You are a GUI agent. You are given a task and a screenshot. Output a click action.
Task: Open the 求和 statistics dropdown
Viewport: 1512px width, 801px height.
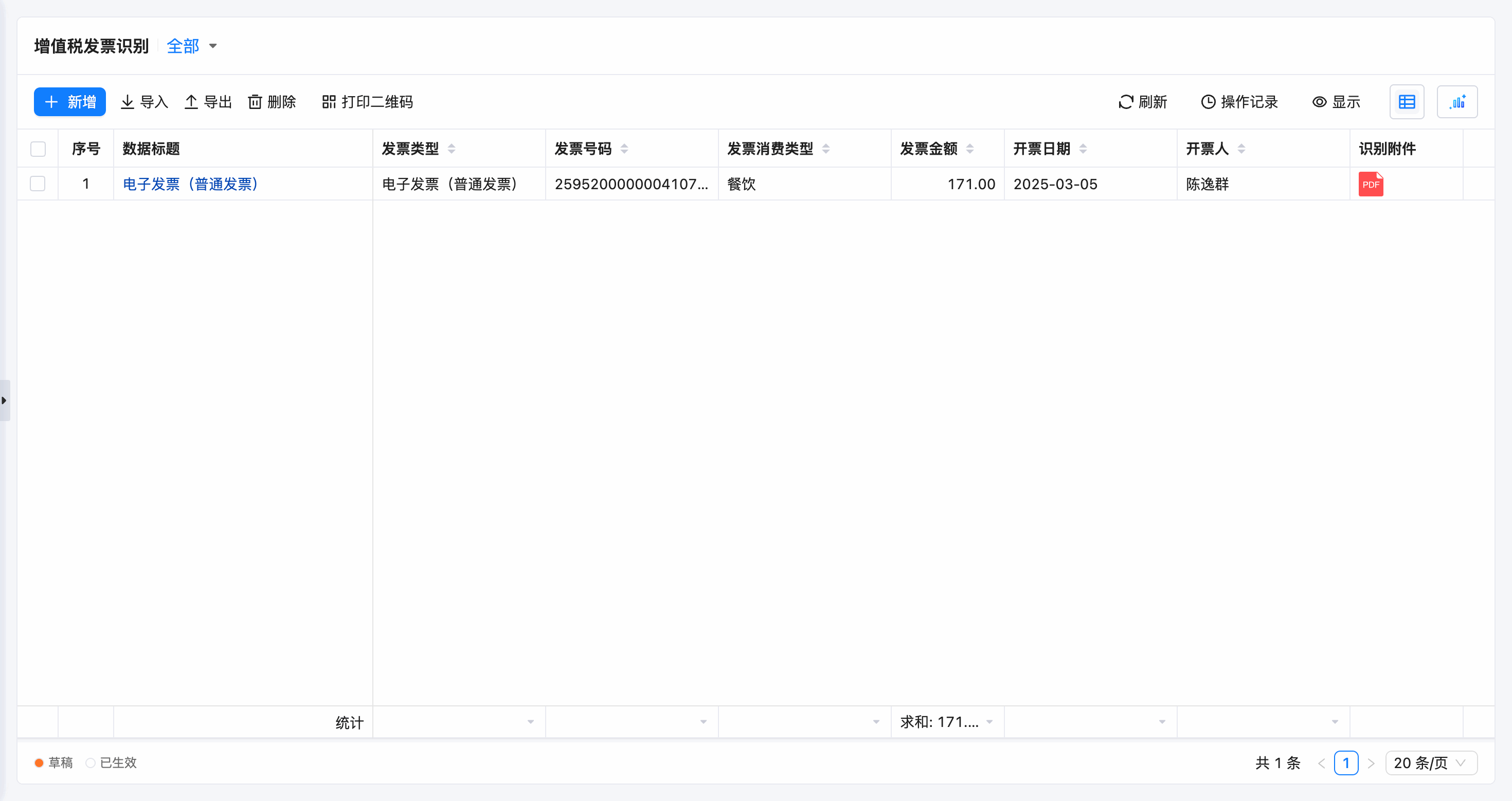pos(946,722)
